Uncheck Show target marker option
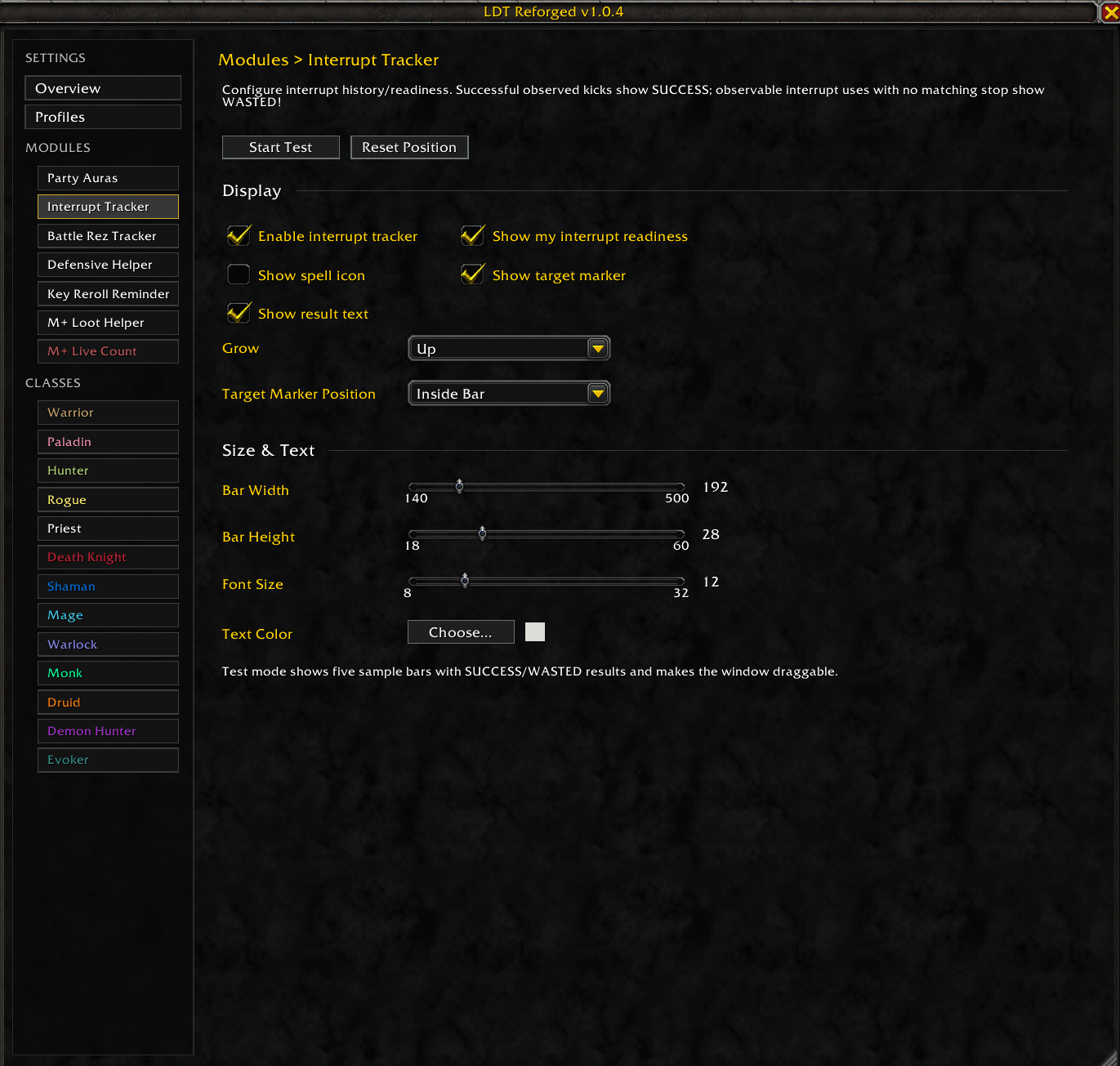 [473, 275]
